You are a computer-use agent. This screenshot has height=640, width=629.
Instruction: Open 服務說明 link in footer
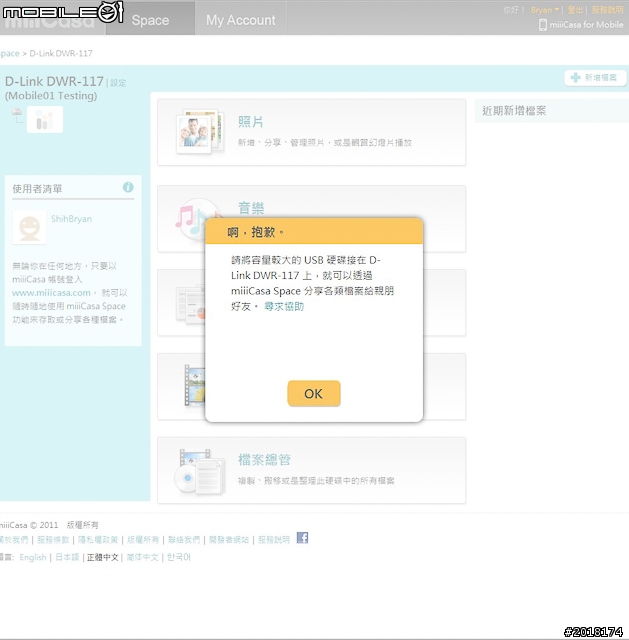pyautogui.click(x=273, y=540)
